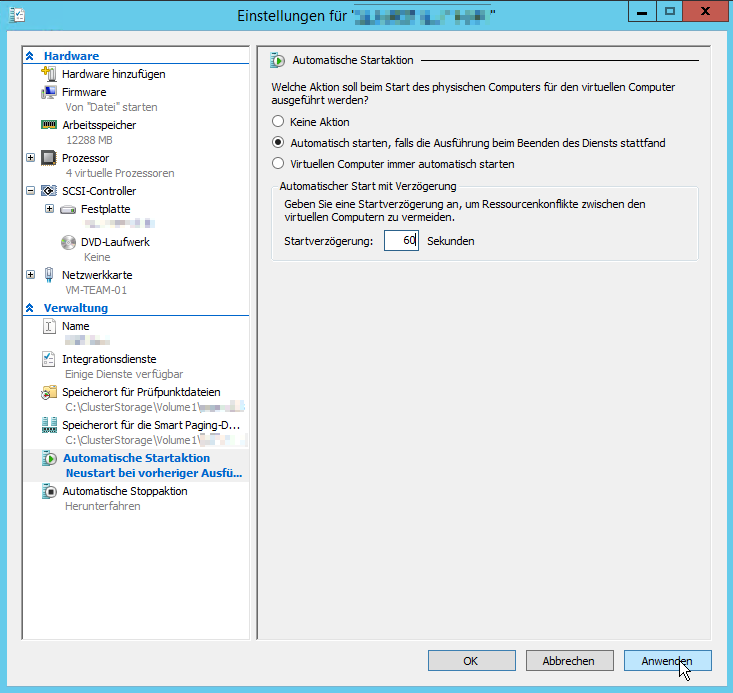Choose Virtuellen Computer immer automatisch starten

coord(279,164)
